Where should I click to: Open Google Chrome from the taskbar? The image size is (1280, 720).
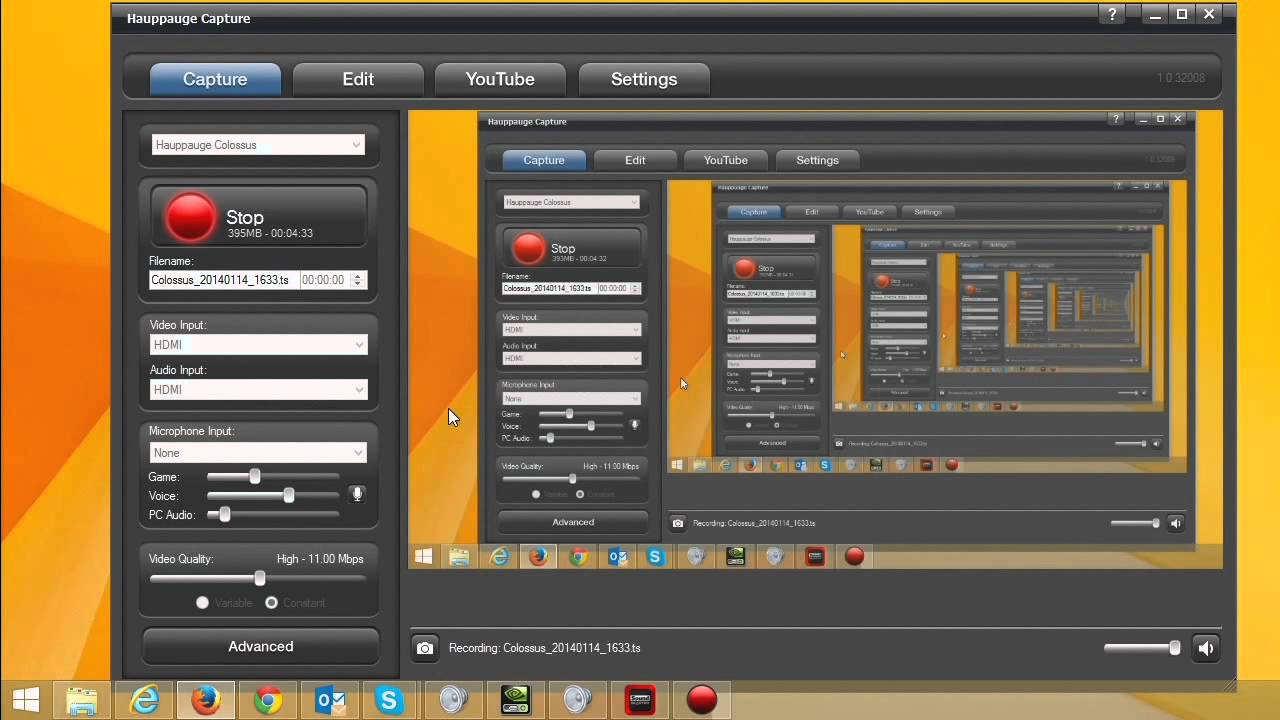(267, 701)
